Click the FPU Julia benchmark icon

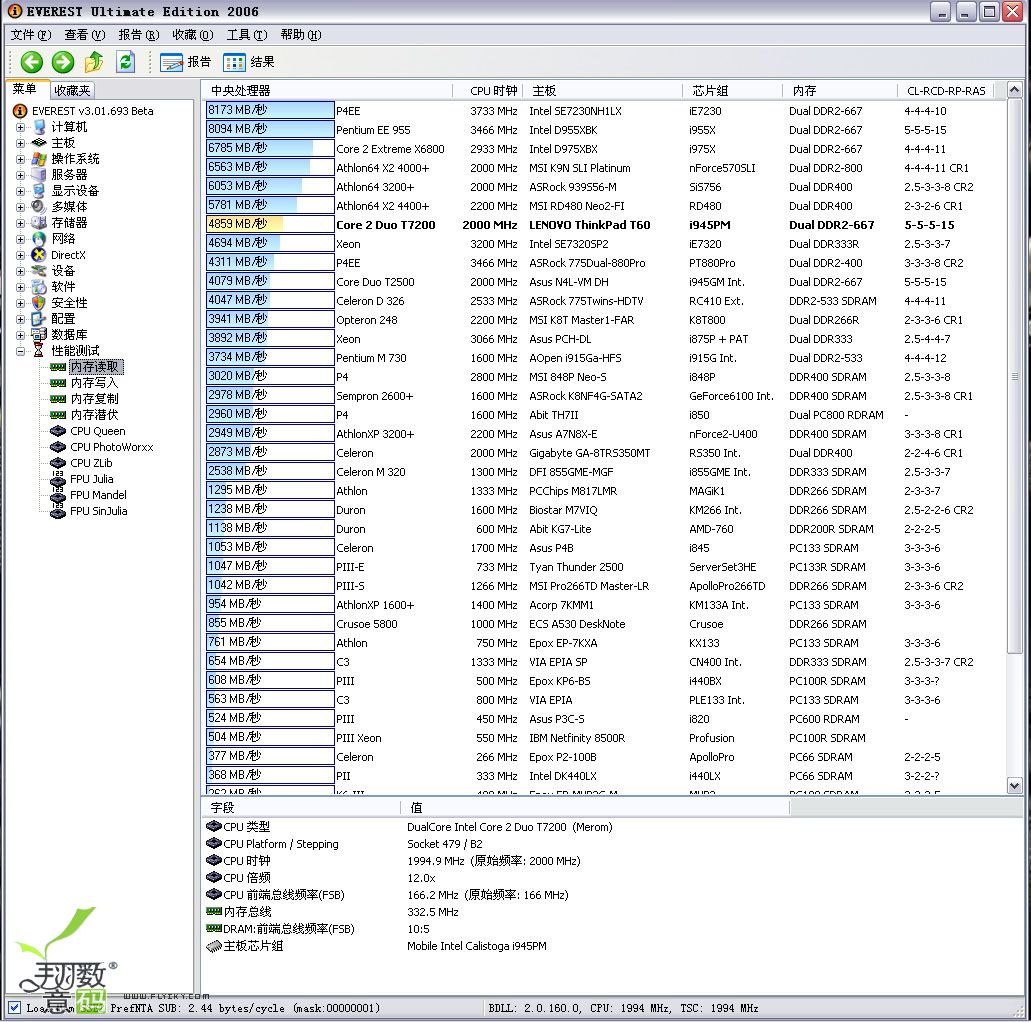coord(58,479)
